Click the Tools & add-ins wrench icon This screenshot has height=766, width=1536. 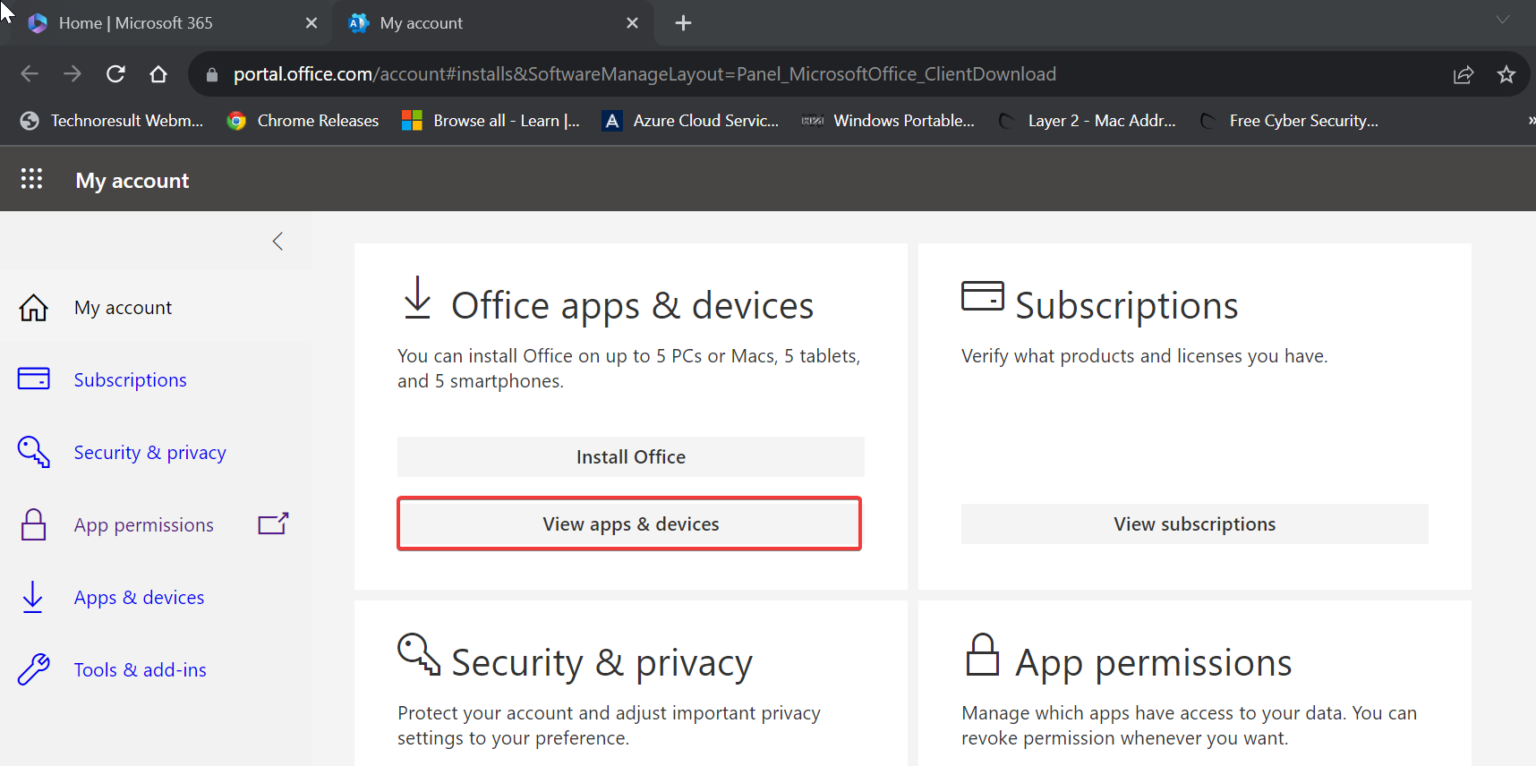[33, 669]
